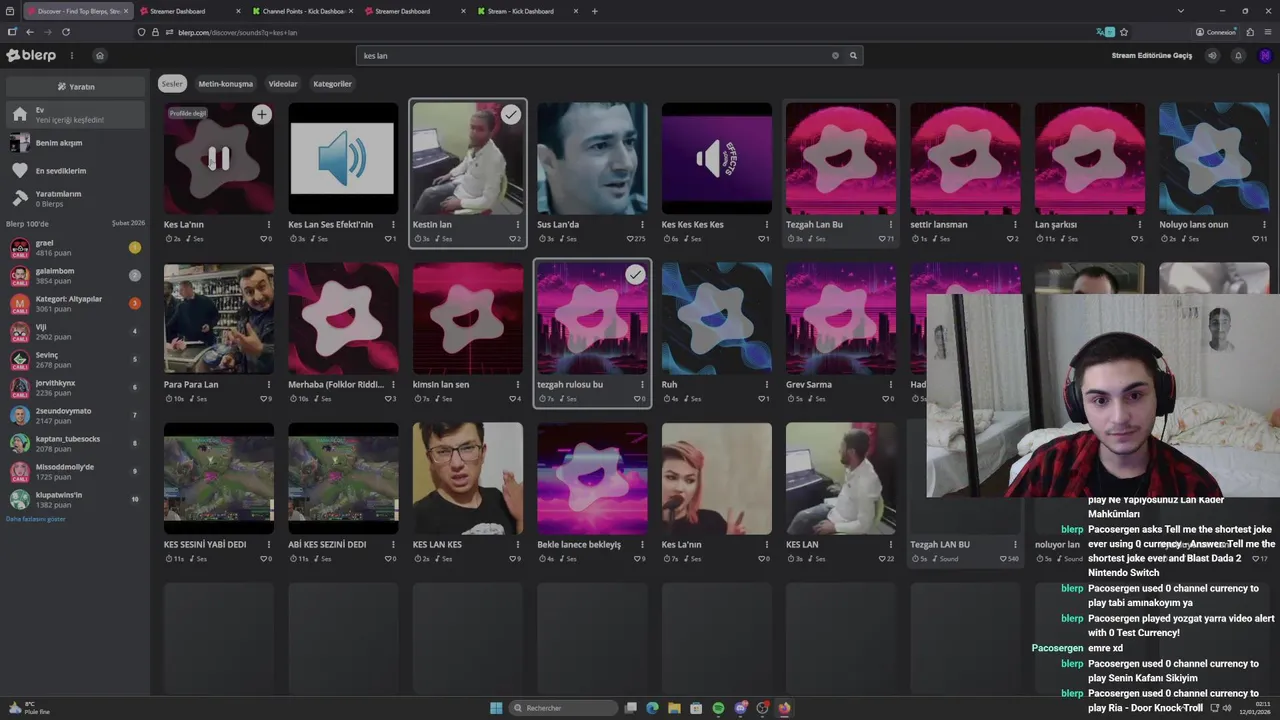
Task: Uncheck the selected tezgah rulosu bu sound
Action: click(635, 274)
